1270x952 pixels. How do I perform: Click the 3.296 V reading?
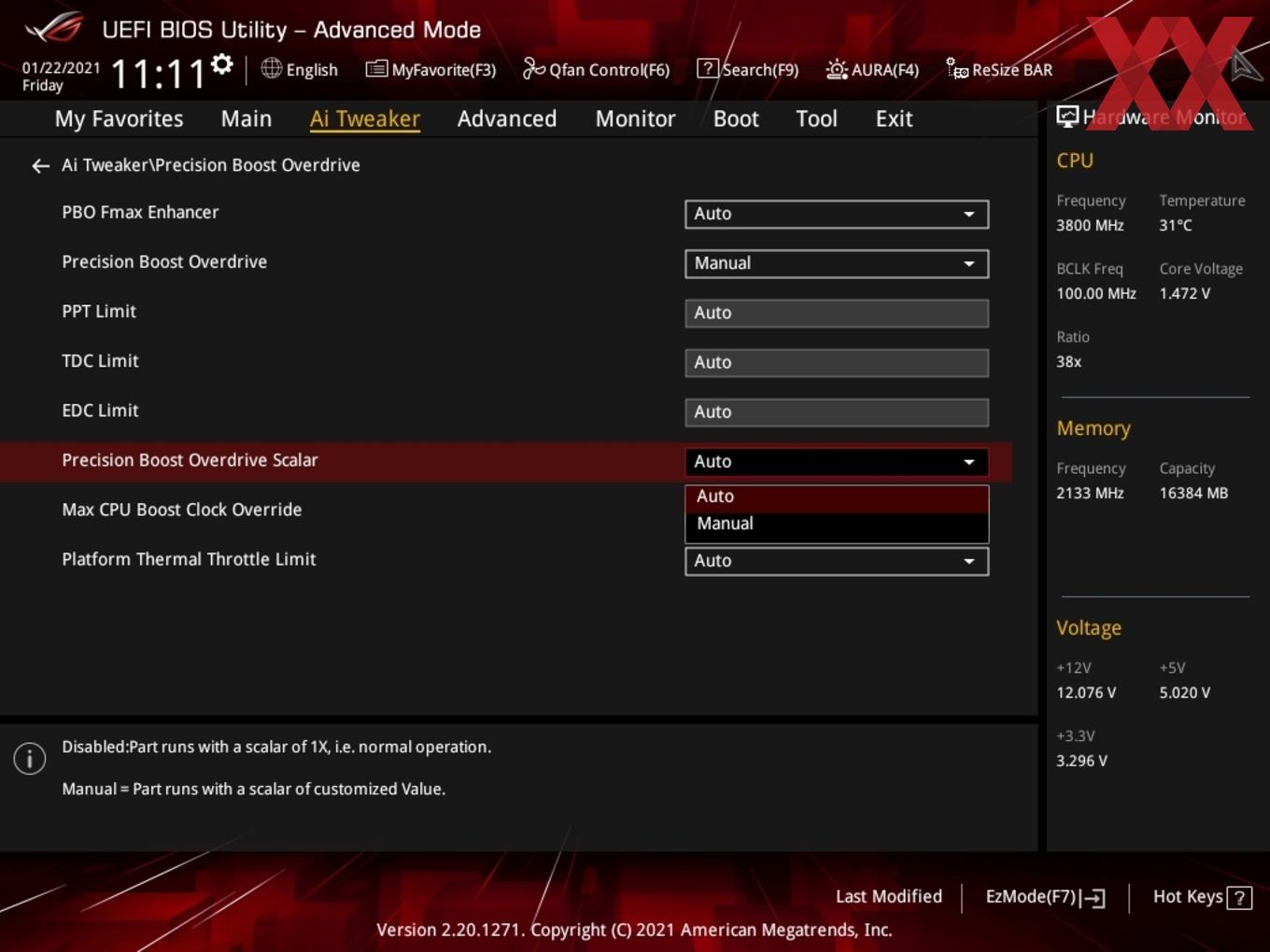(x=1081, y=762)
